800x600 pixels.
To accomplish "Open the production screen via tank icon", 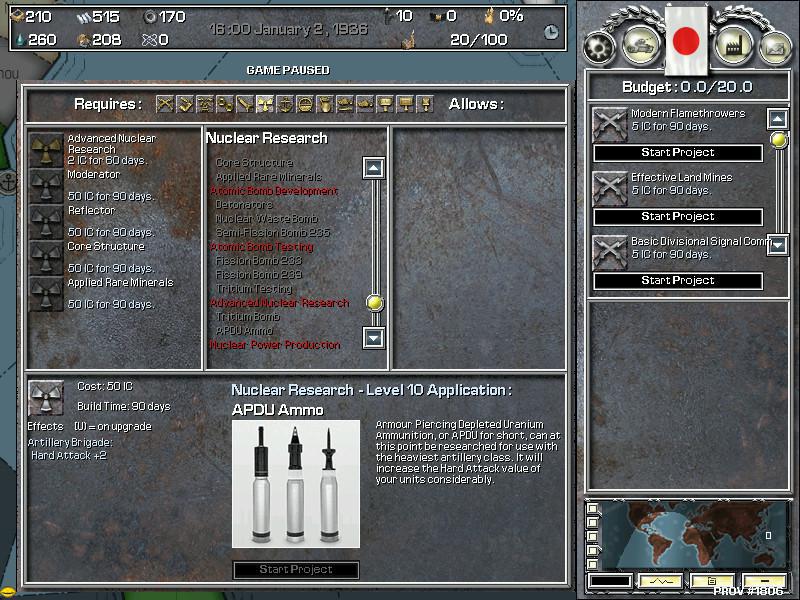I will pos(639,44).
